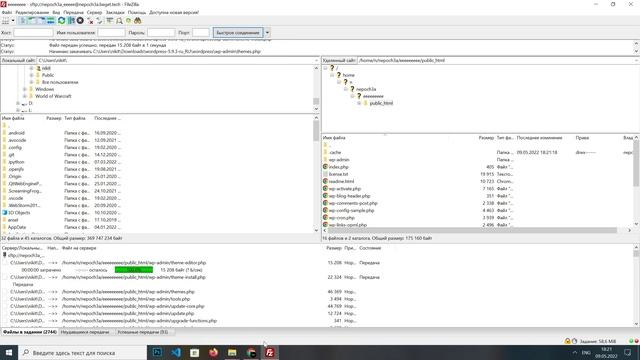The width and height of the screenshot is (640, 360).
Task: Open Firefox from the taskbar
Action: (213, 353)
